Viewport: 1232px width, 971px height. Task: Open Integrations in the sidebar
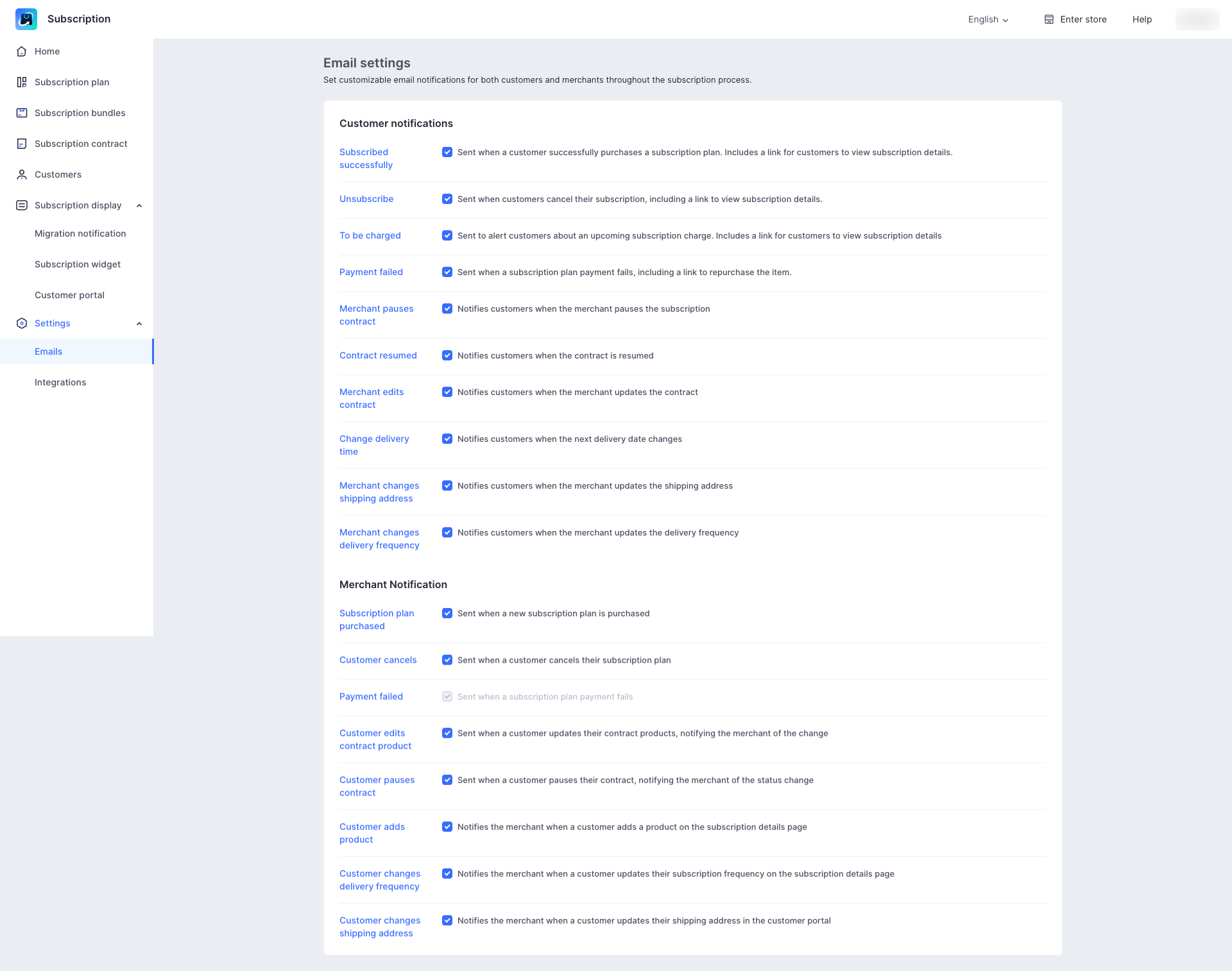pos(60,382)
